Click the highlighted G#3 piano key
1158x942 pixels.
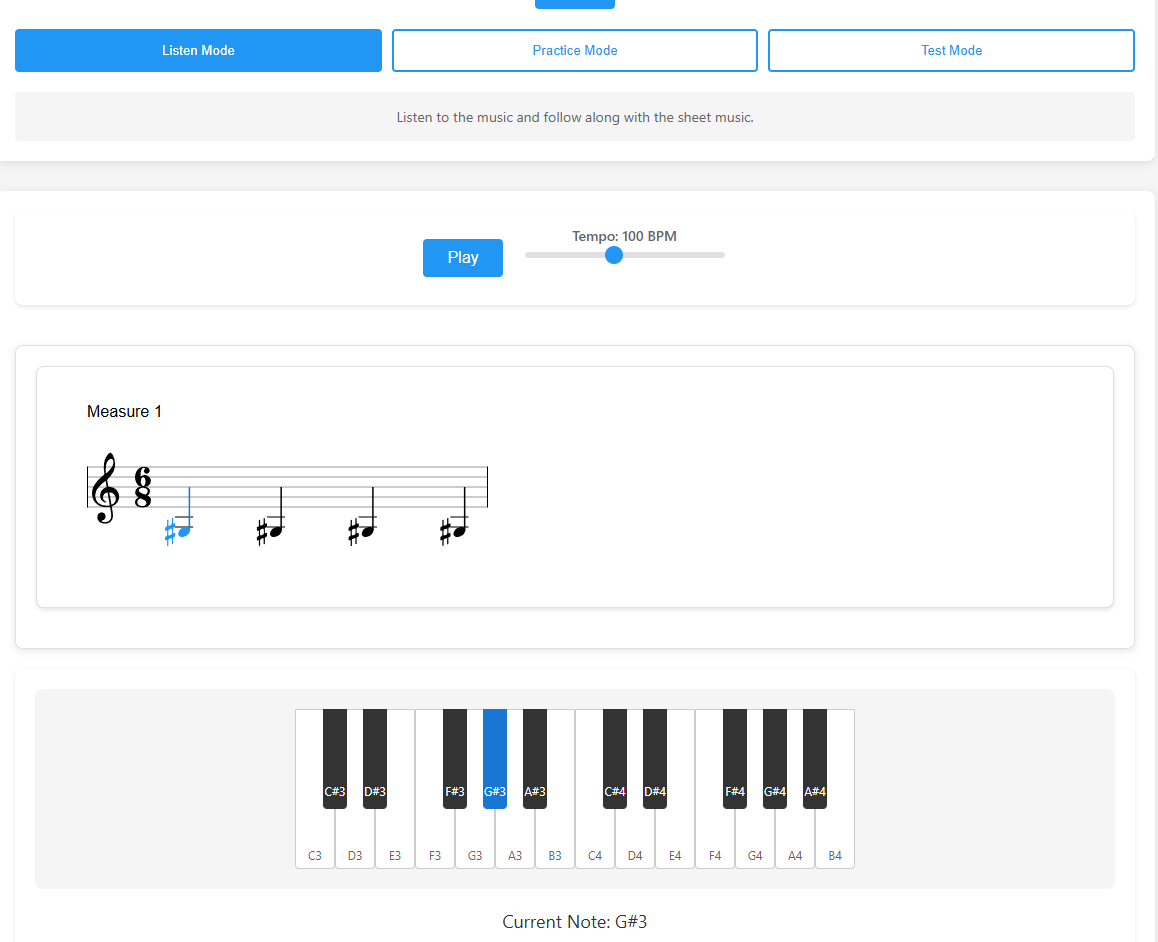click(495, 759)
